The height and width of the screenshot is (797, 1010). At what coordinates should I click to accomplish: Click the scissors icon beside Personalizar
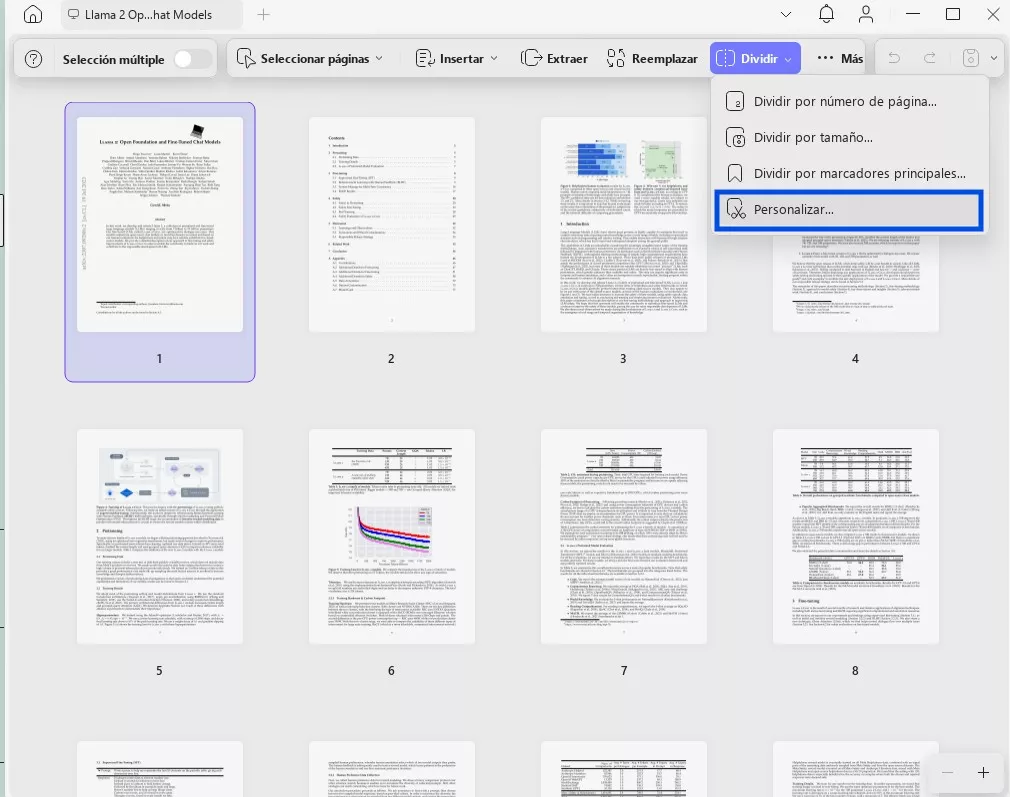click(x=735, y=209)
